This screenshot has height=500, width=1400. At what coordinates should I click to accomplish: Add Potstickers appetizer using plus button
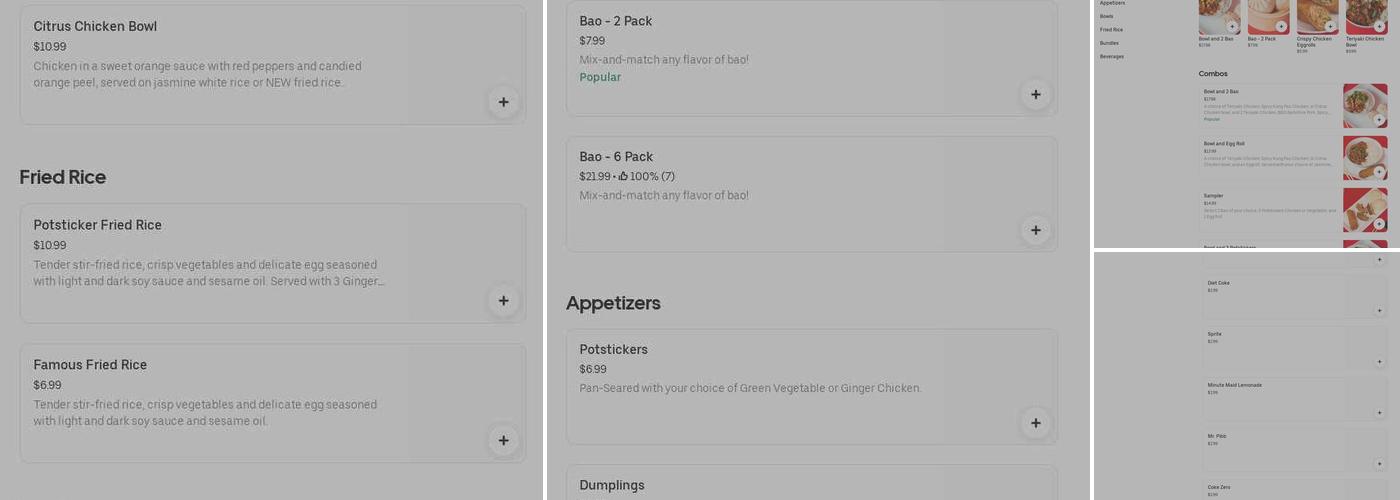1035,424
